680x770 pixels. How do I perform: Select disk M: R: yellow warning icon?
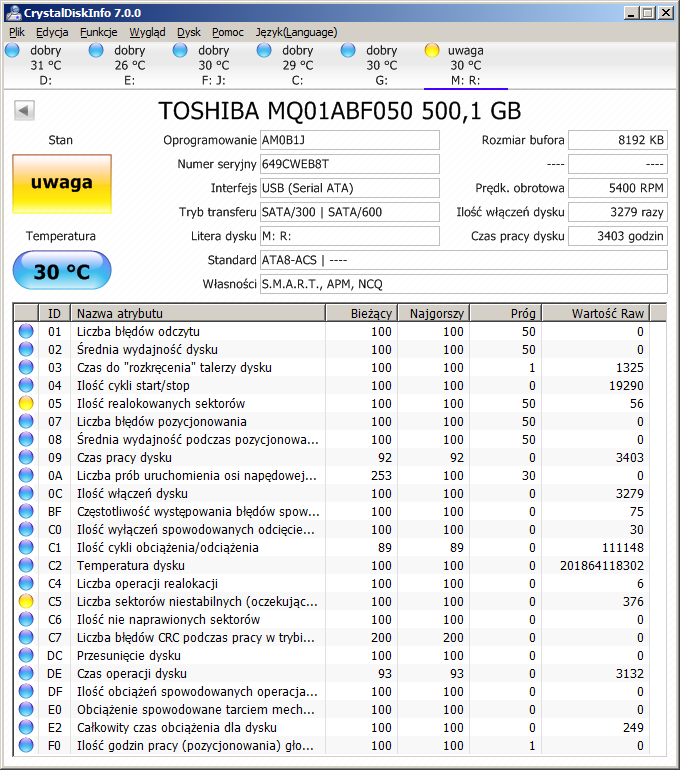[x=432, y=50]
